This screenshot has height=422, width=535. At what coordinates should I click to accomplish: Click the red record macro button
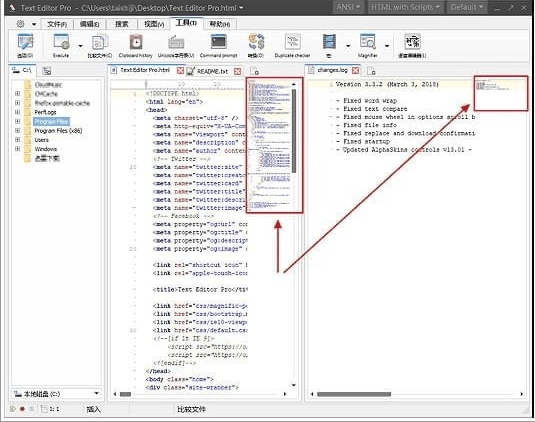22,409
